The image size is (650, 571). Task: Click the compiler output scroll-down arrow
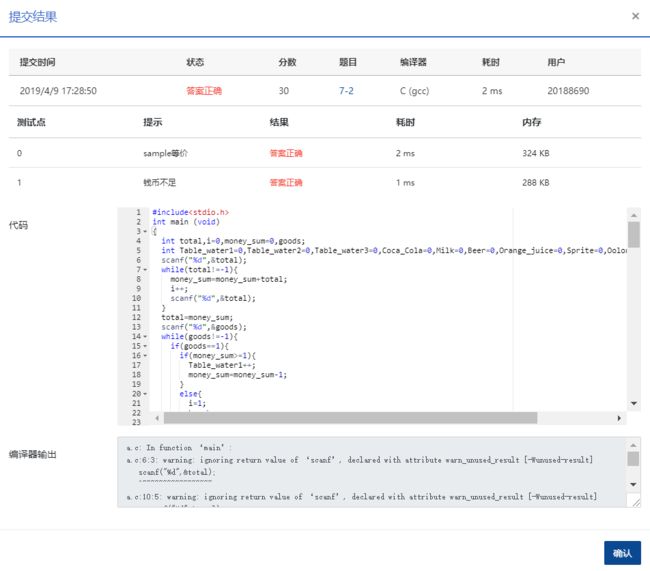coord(633,484)
